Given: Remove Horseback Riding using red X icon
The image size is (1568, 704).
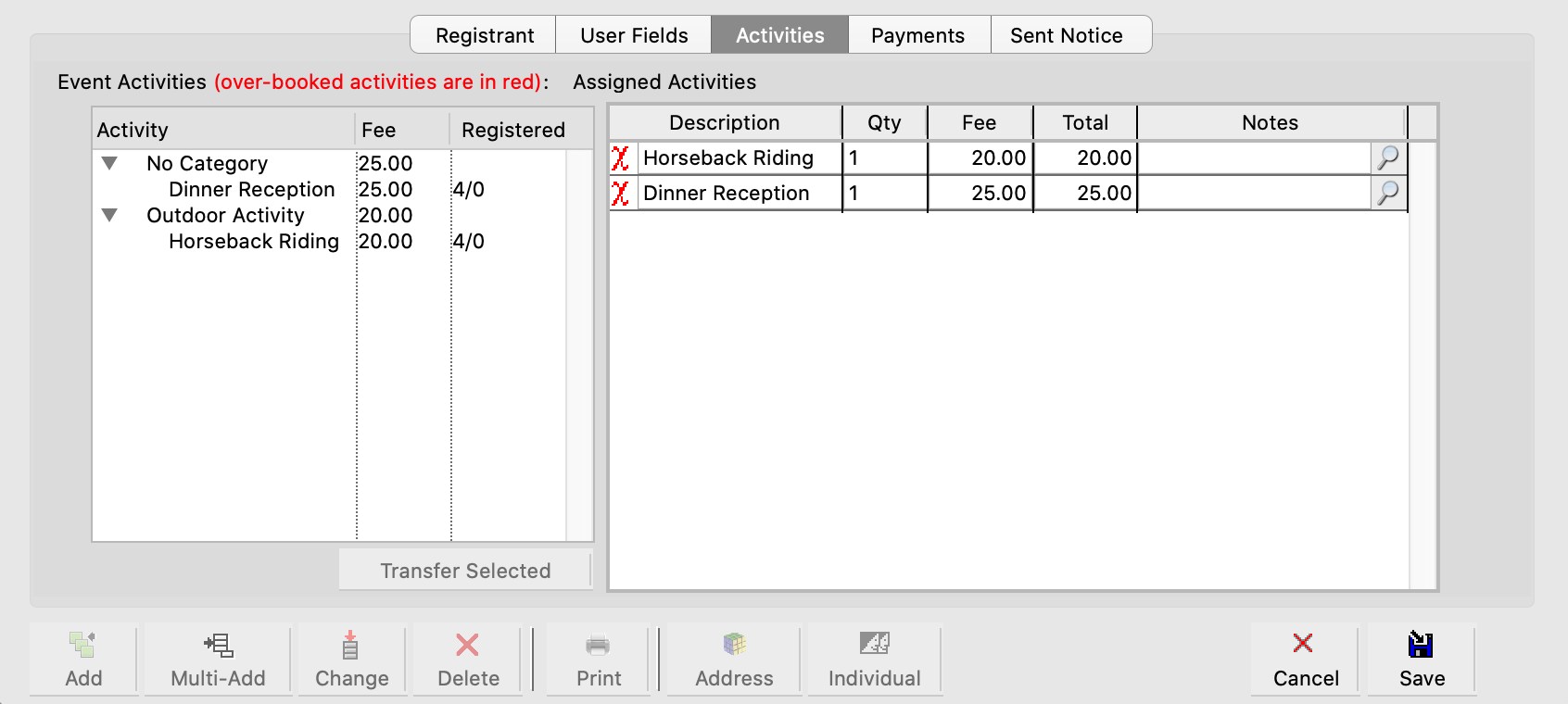Looking at the screenshot, I should pyautogui.click(x=621, y=158).
